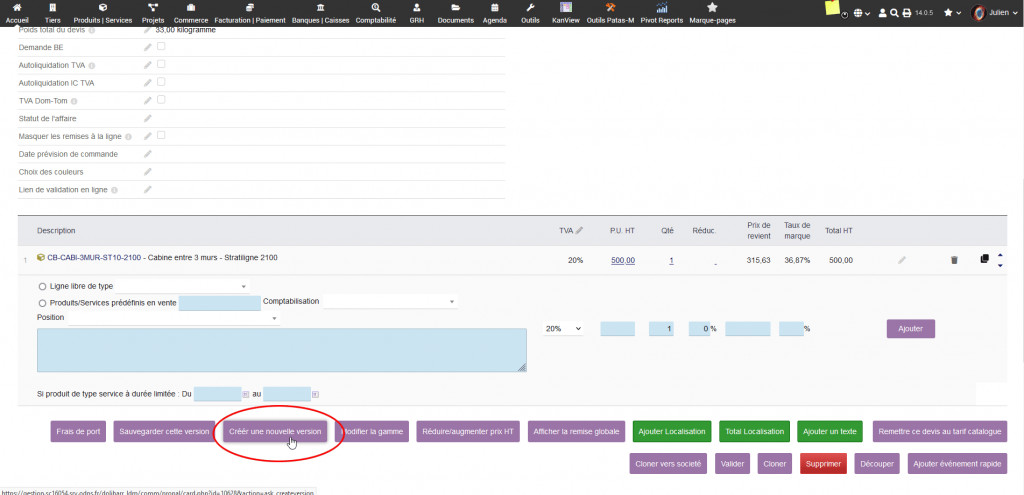Click the Créer une nouvelle version button
The height and width of the screenshot is (495, 1024).
click(275, 432)
